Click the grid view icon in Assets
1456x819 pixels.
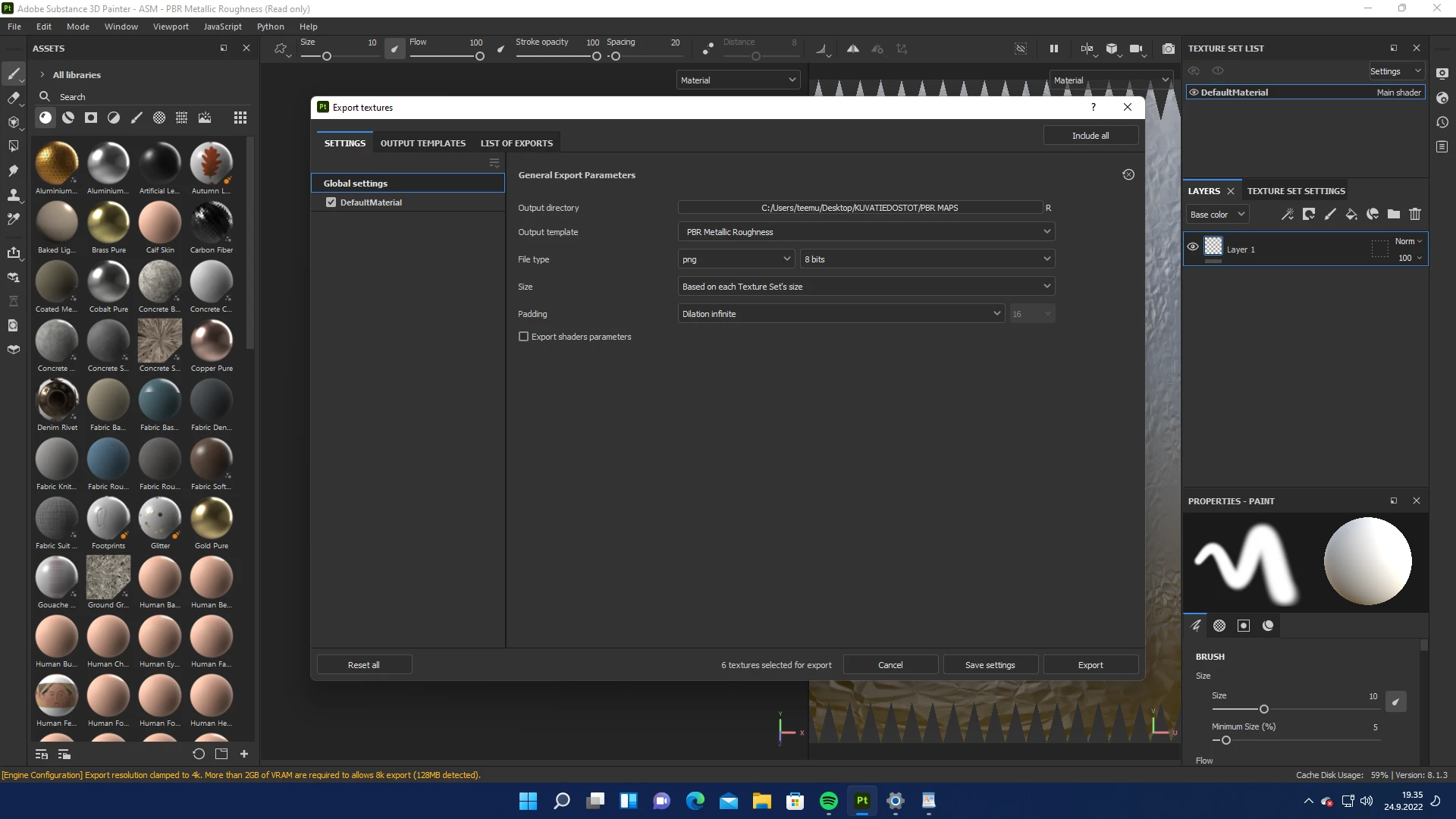click(x=240, y=118)
